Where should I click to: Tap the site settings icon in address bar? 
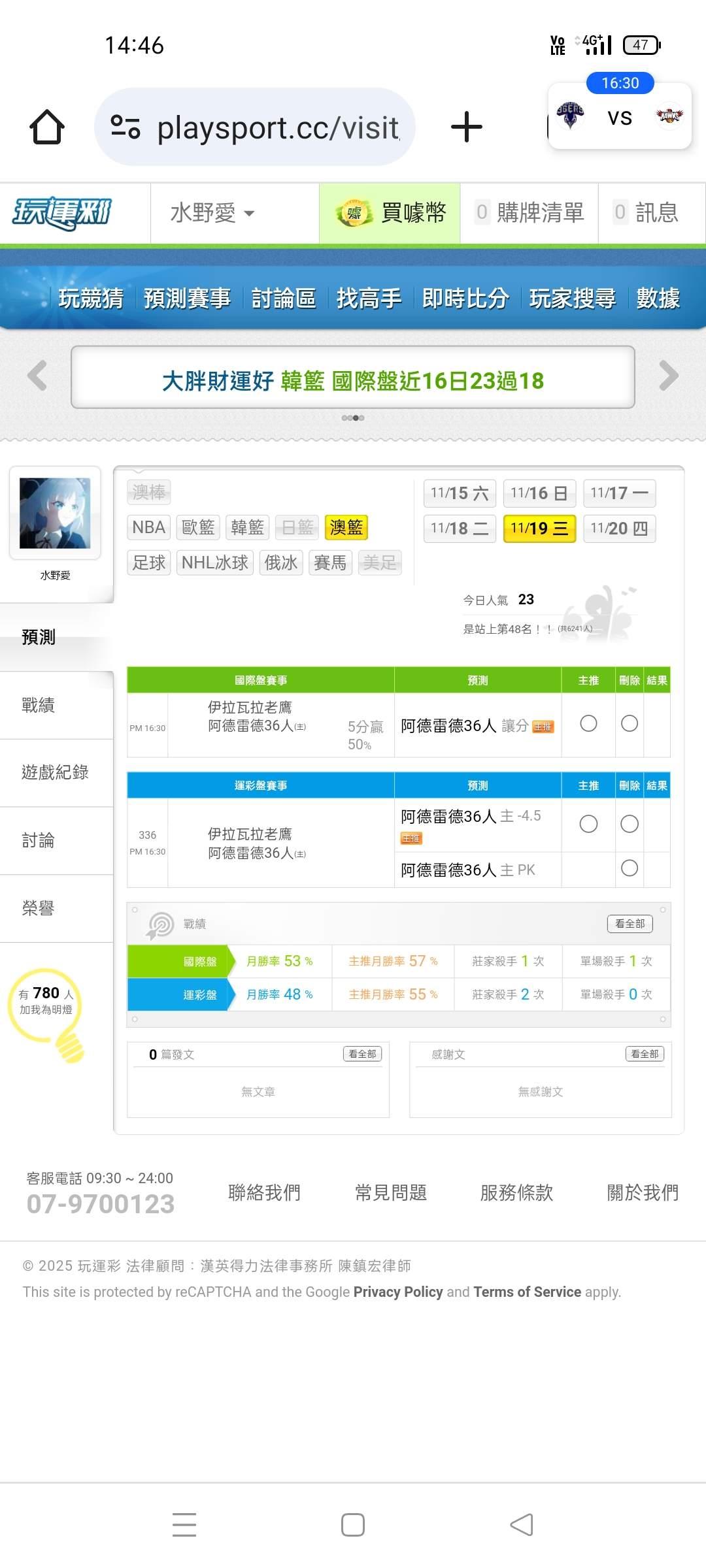point(126,127)
